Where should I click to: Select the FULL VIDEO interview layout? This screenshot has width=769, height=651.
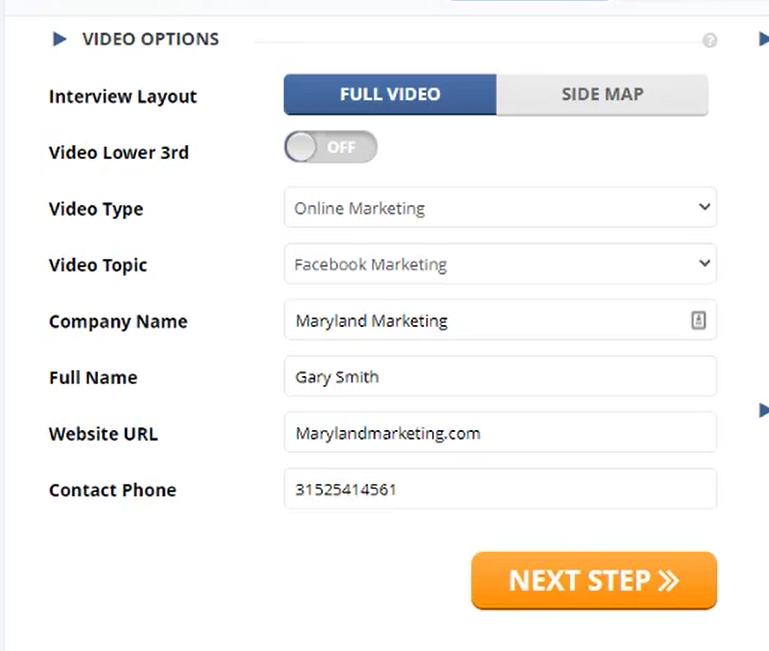click(x=390, y=95)
